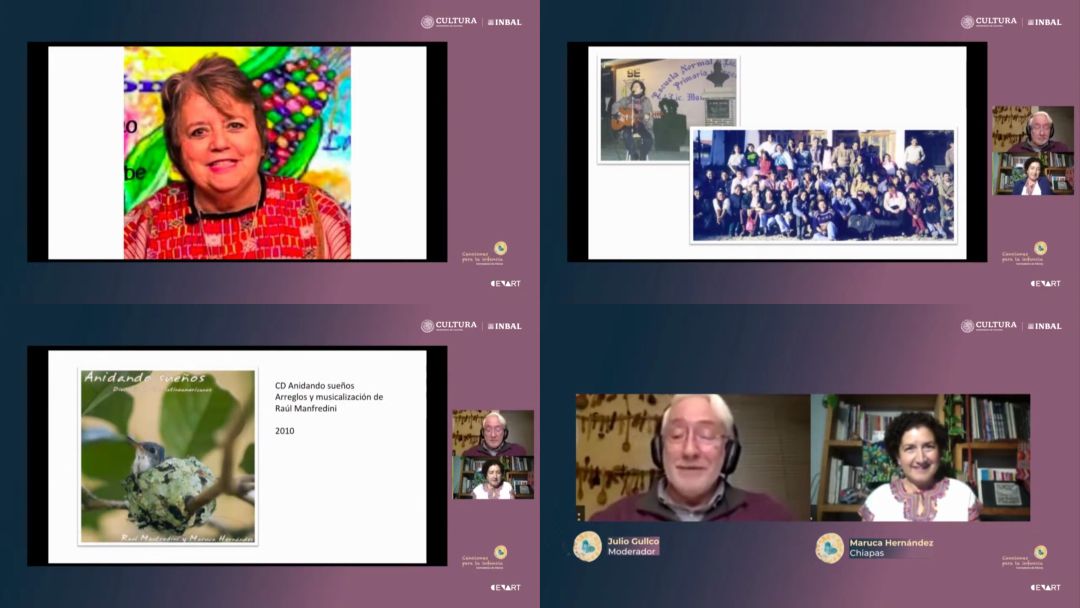Select the smiling woman portrait in the top-left slide
The image size is (1080, 608).
coord(237,152)
